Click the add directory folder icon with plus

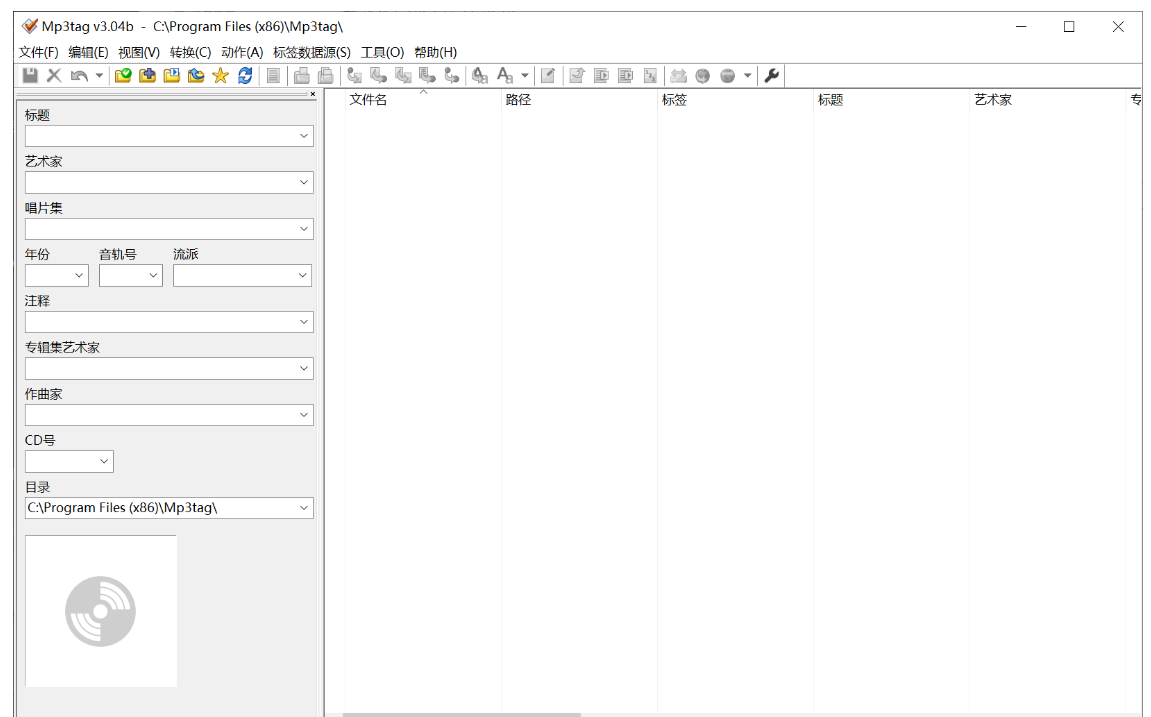tap(147, 76)
